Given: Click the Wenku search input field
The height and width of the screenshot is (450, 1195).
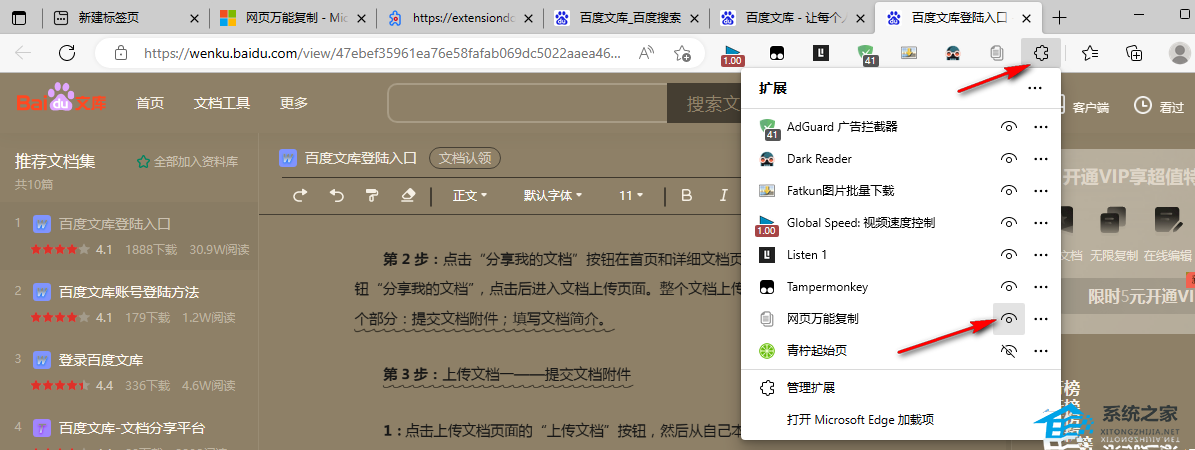Looking at the screenshot, I should pos(527,103).
